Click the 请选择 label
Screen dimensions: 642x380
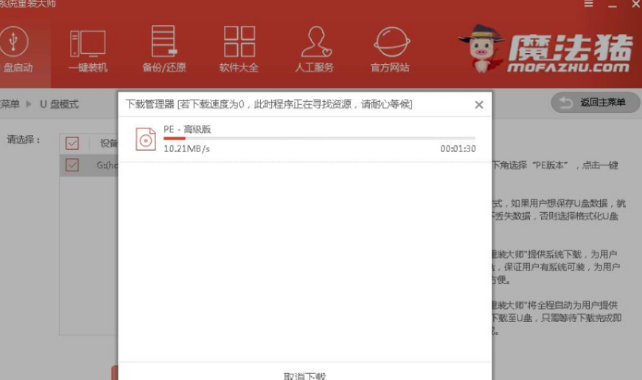click(x=24, y=140)
